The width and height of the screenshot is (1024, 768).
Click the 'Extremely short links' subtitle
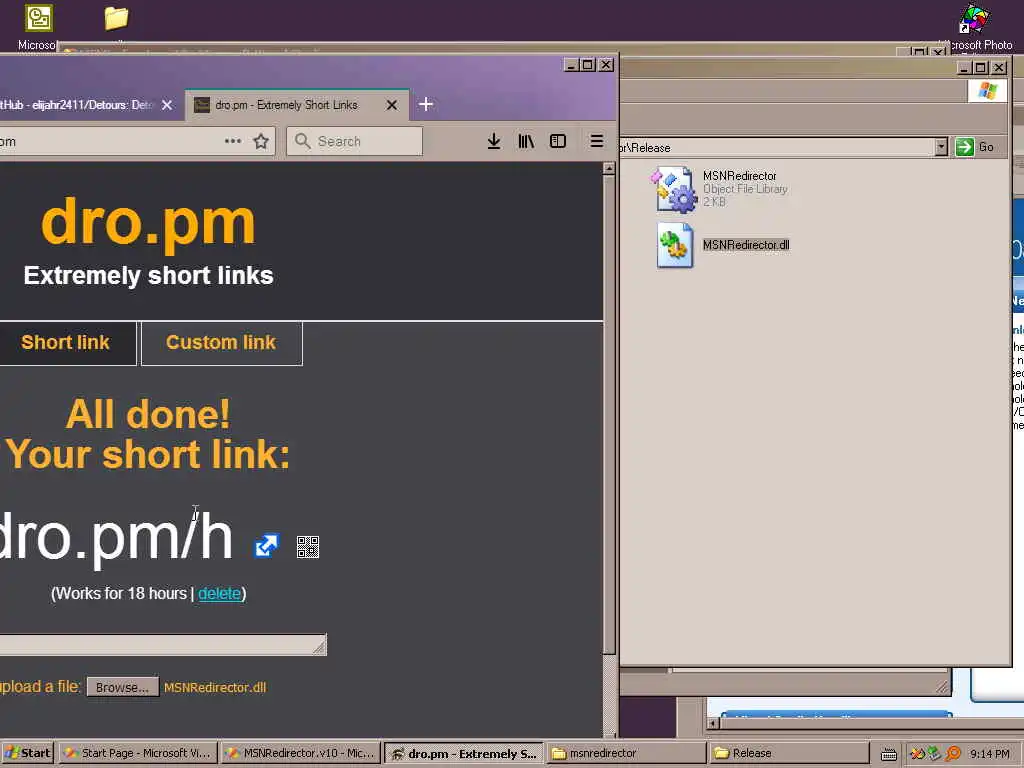(148, 276)
